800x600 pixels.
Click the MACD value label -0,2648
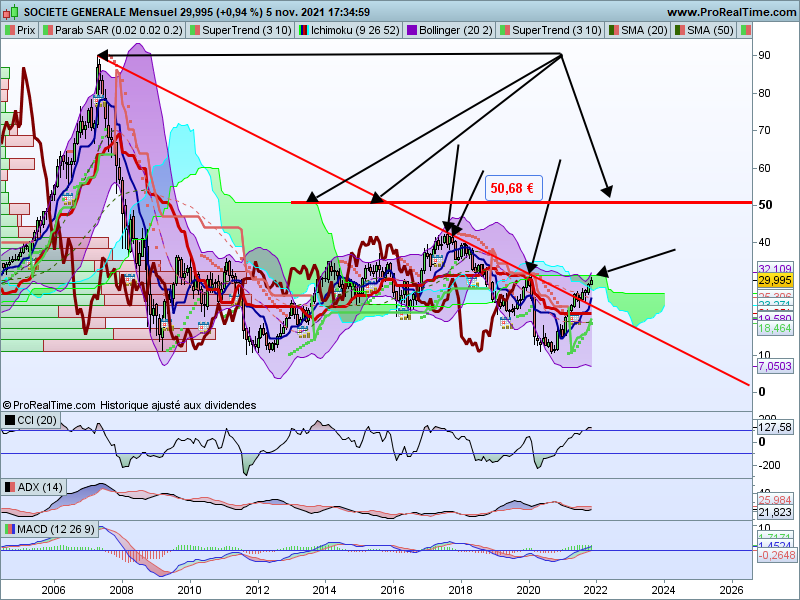pyautogui.click(x=776, y=555)
